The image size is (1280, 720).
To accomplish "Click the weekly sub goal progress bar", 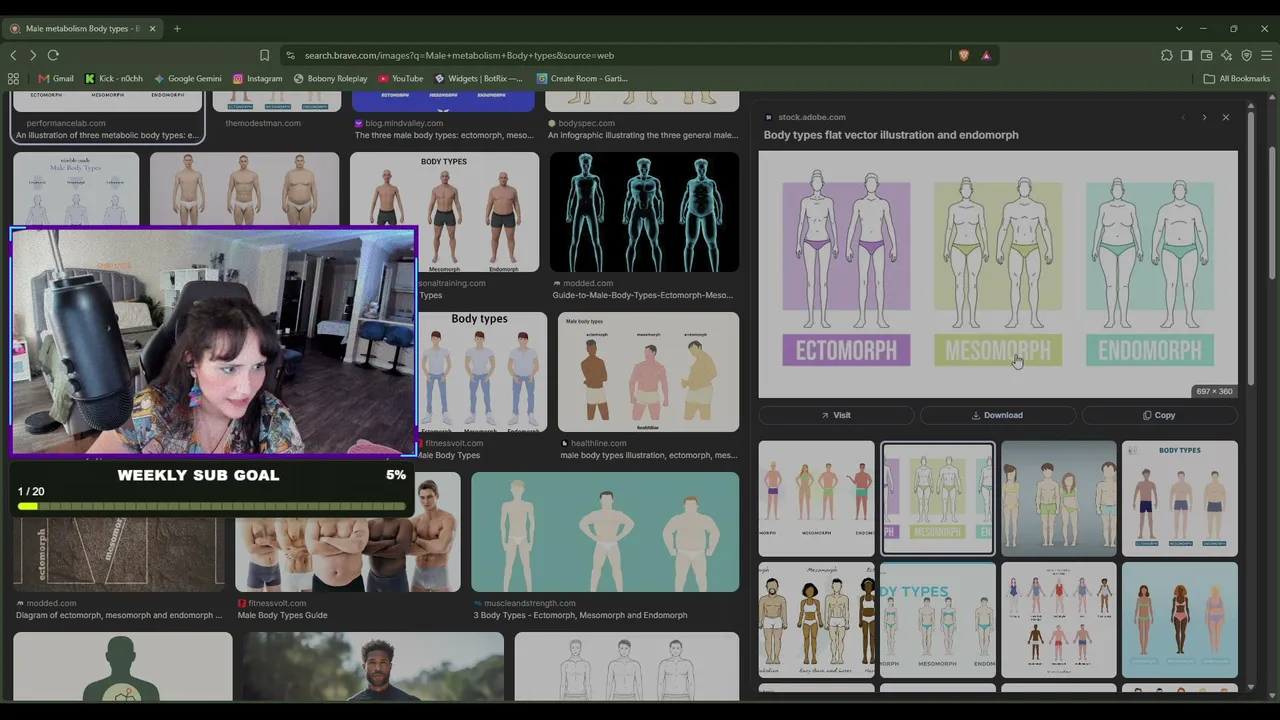I will click(212, 506).
